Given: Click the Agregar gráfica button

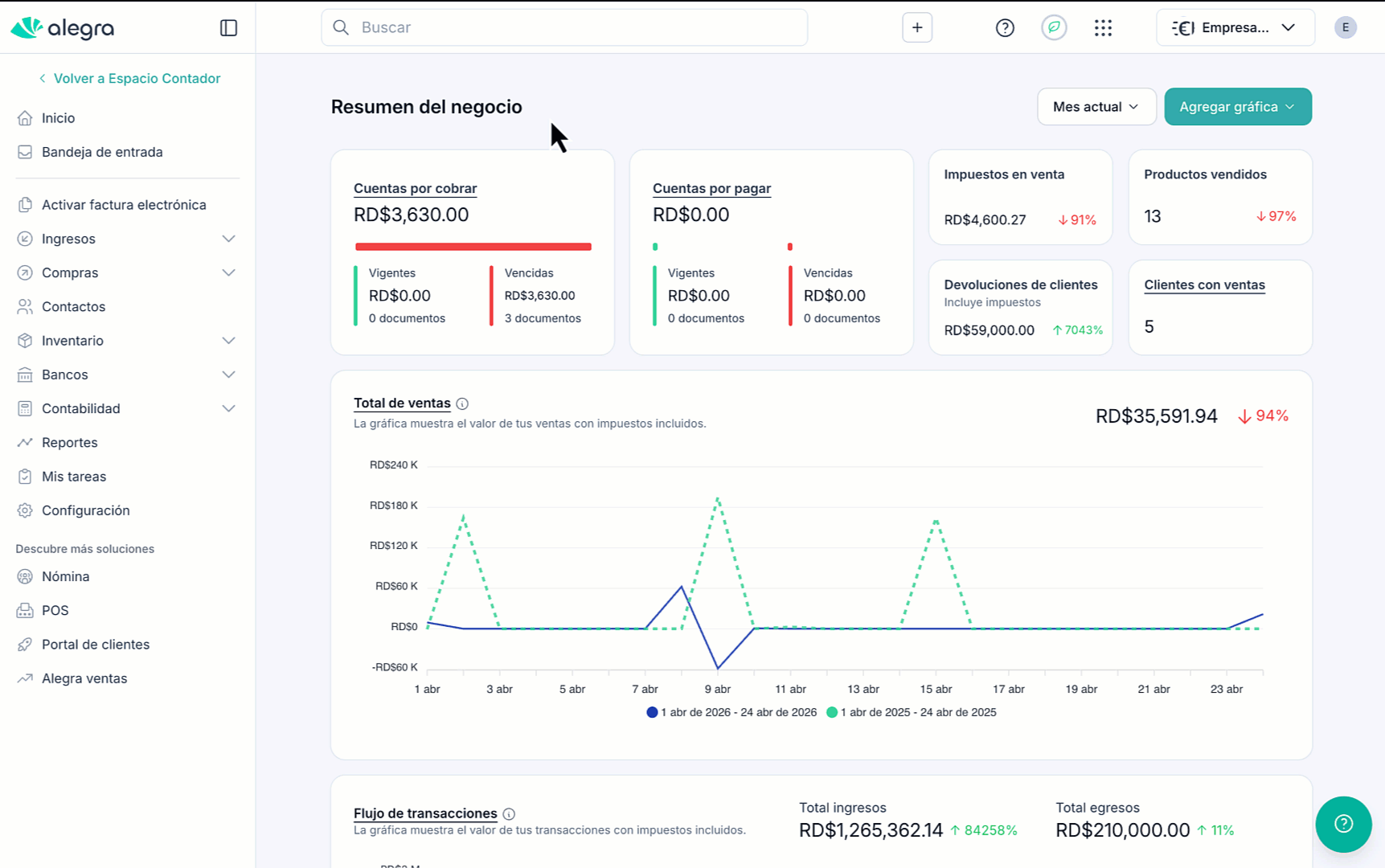Looking at the screenshot, I should point(1237,107).
